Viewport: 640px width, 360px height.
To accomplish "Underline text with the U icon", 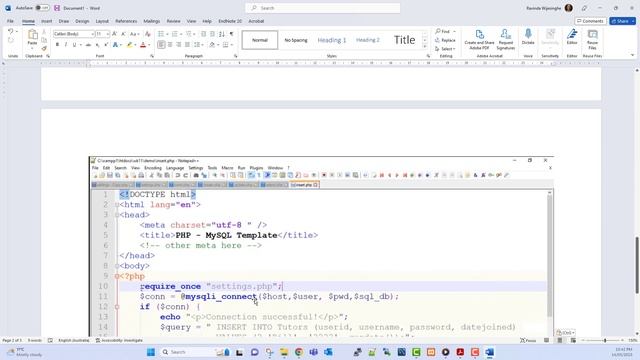I will click(x=74, y=45).
